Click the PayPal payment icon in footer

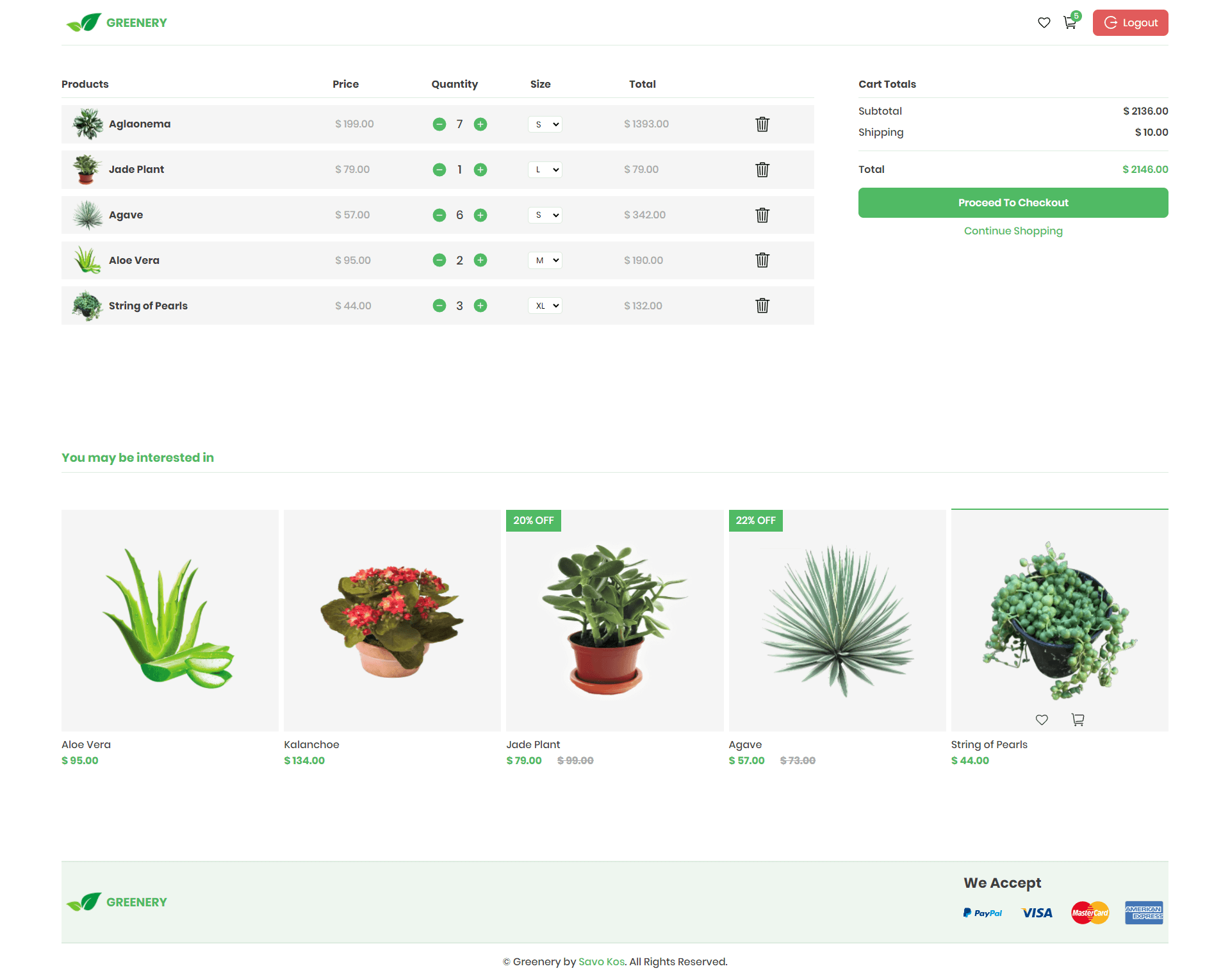coord(982,912)
